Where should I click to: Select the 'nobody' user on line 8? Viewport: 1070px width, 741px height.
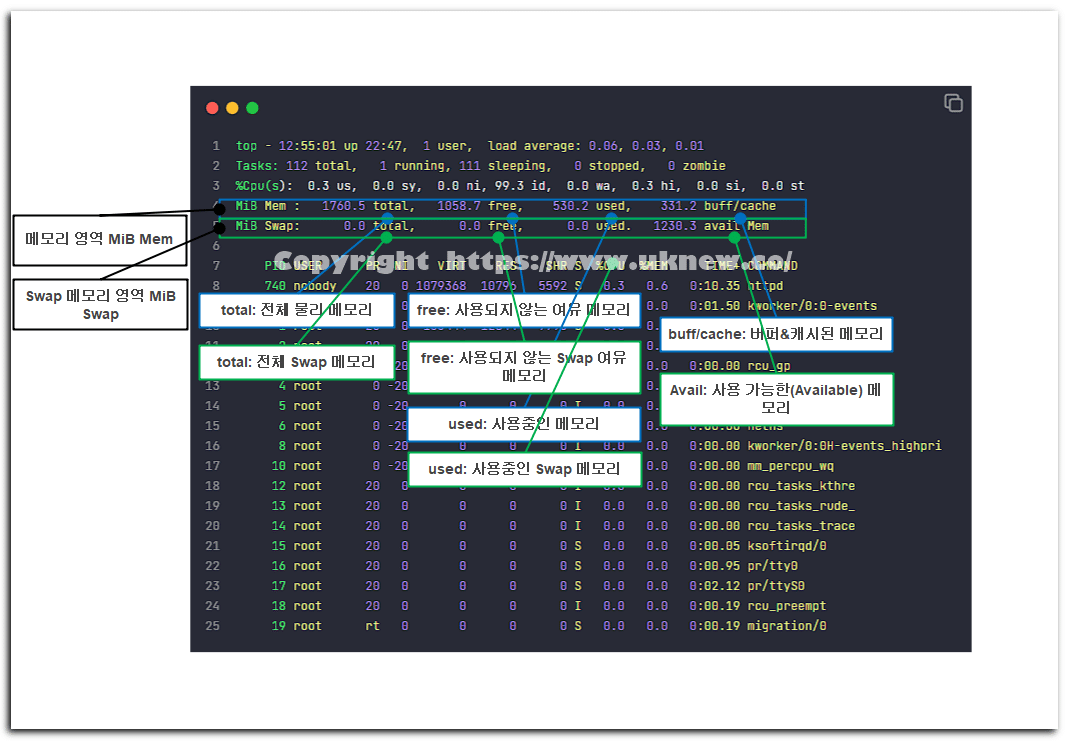point(315,286)
